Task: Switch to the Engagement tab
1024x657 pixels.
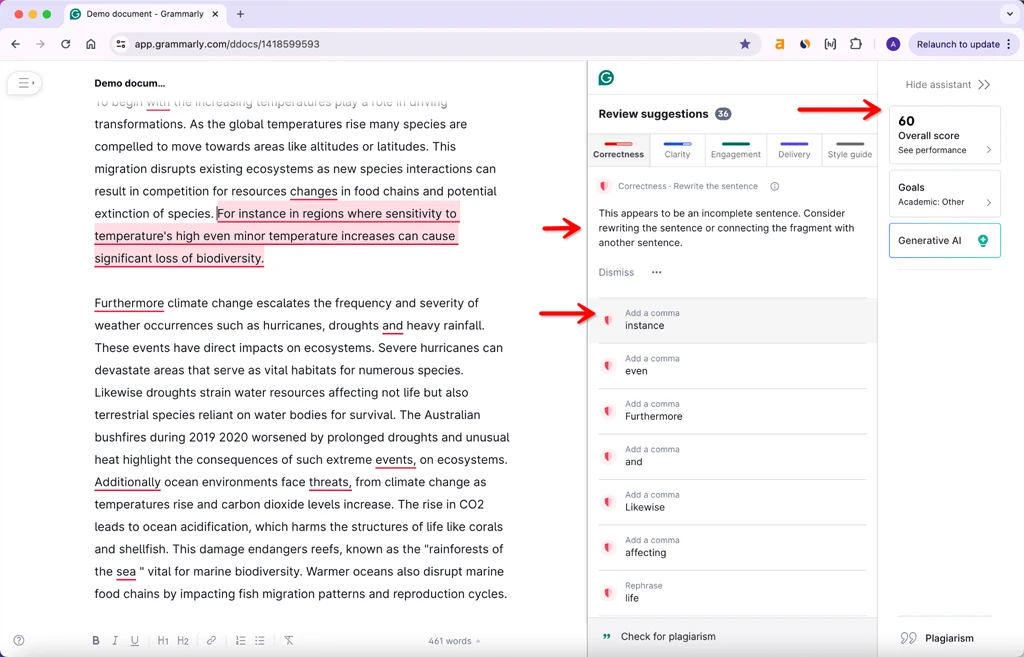Action: tap(735, 149)
